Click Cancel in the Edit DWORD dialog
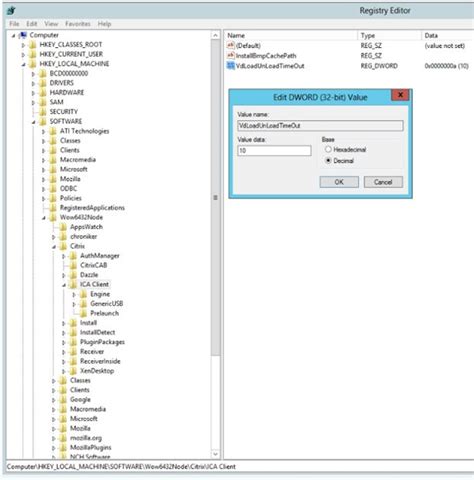 (383, 182)
